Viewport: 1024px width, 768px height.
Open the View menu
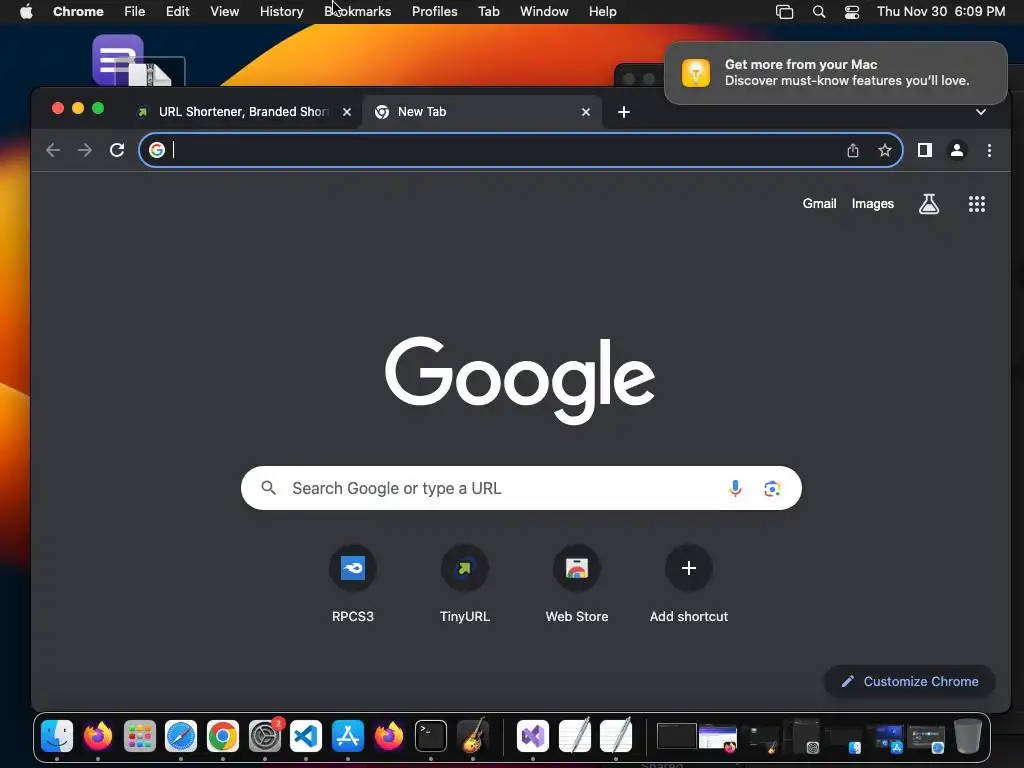(x=224, y=11)
